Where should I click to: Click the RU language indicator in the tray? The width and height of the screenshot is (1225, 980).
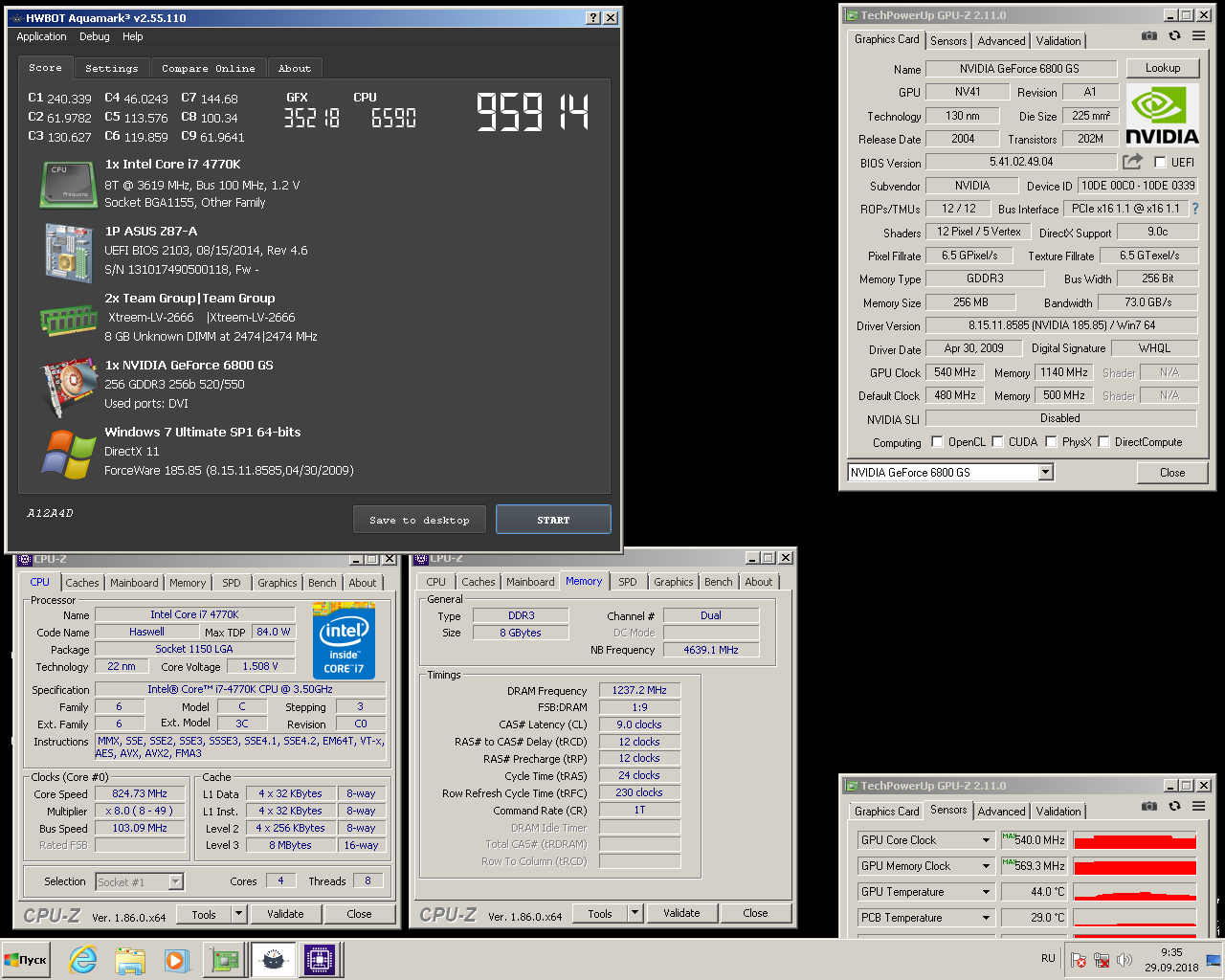tap(1048, 958)
